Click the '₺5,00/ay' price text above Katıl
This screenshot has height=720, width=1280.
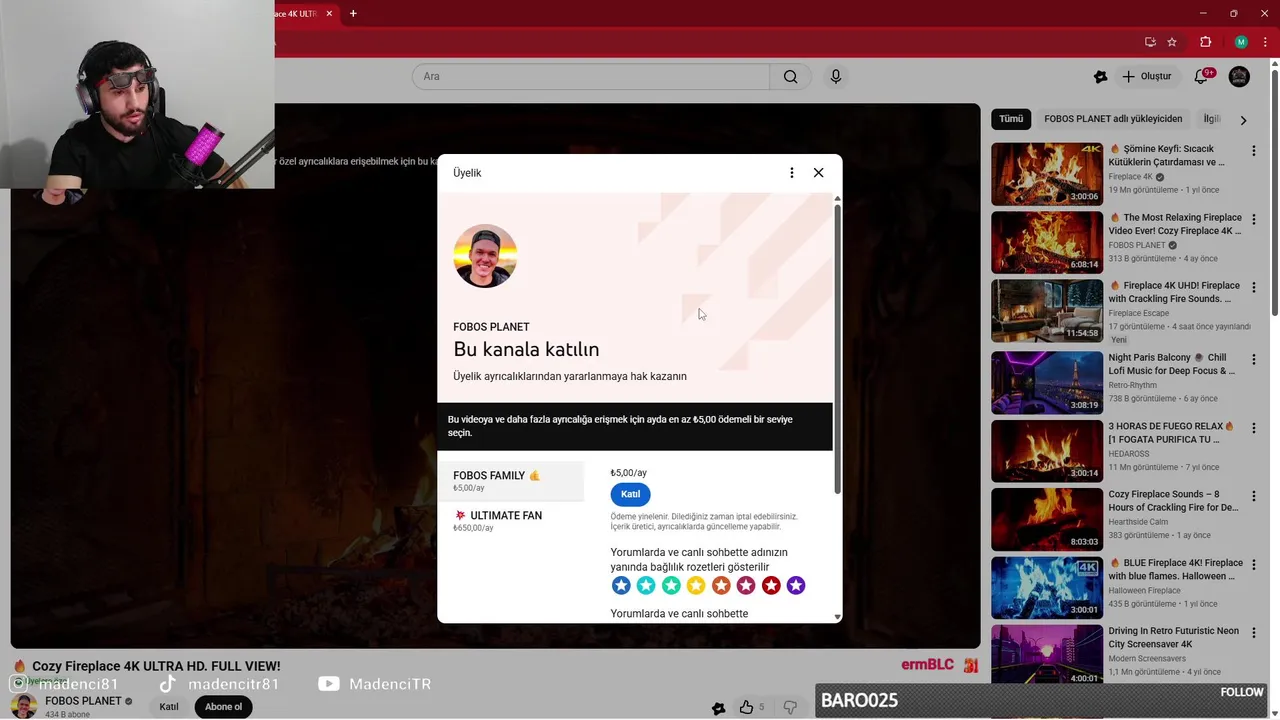[x=629, y=473]
